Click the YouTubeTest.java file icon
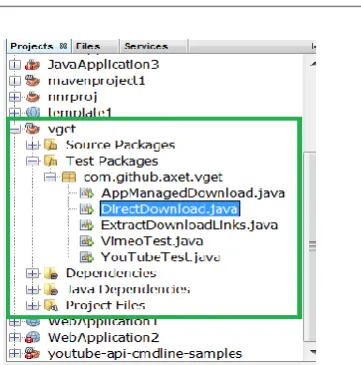The image size is (361, 365). click(x=87, y=257)
